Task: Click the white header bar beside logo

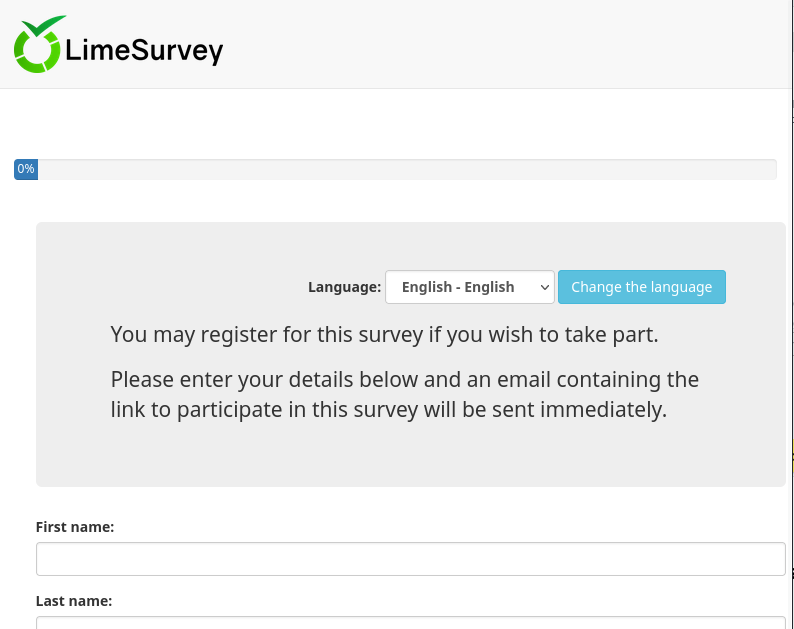Action: click(x=500, y=45)
